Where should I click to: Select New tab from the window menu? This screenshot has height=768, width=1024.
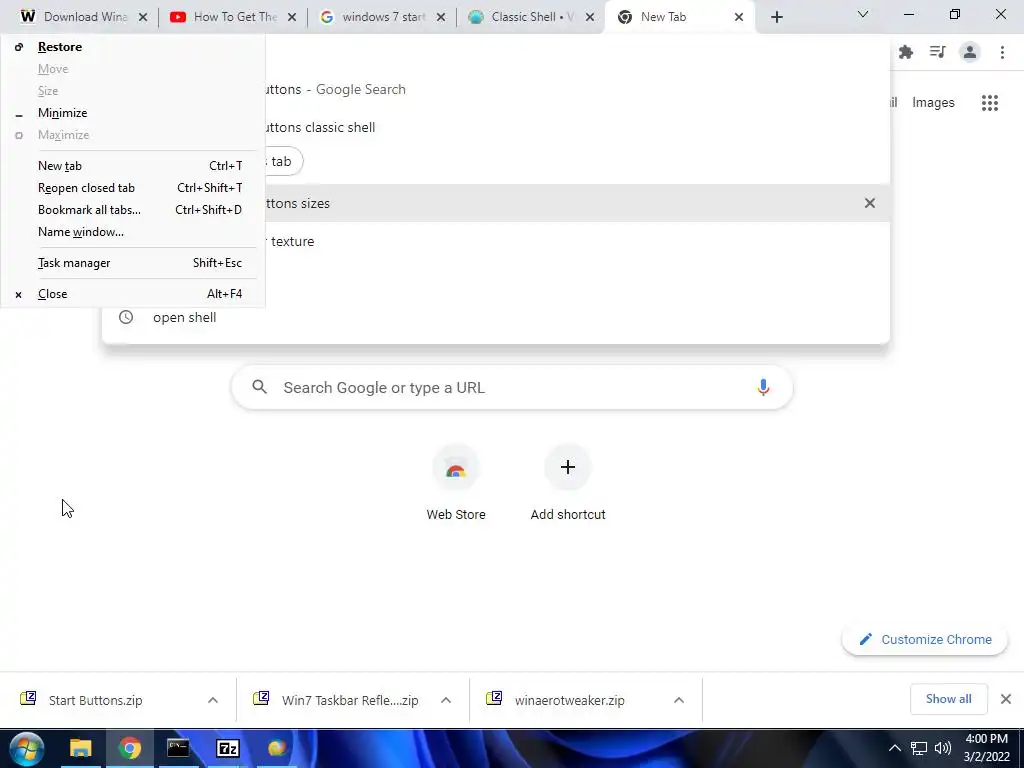click(133, 166)
